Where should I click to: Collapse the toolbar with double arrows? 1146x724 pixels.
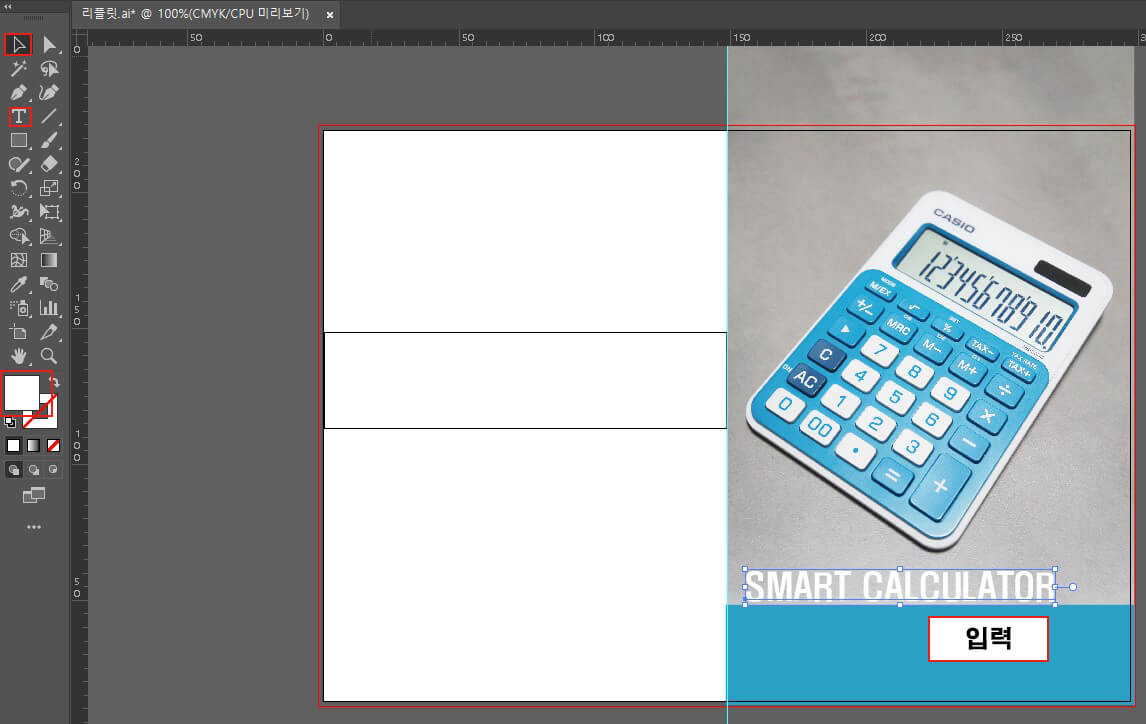(8, 6)
